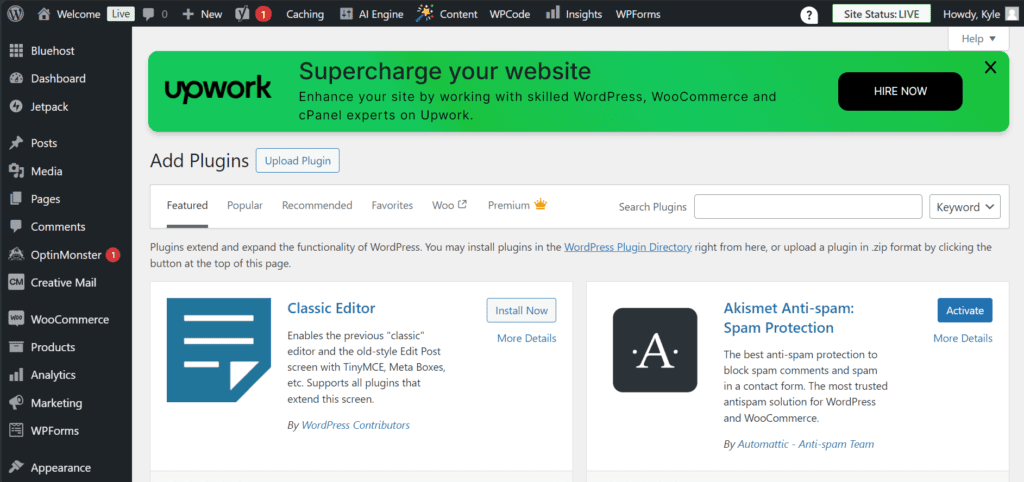Switch to the Popular tab
The height and width of the screenshot is (482, 1024).
coord(245,205)
